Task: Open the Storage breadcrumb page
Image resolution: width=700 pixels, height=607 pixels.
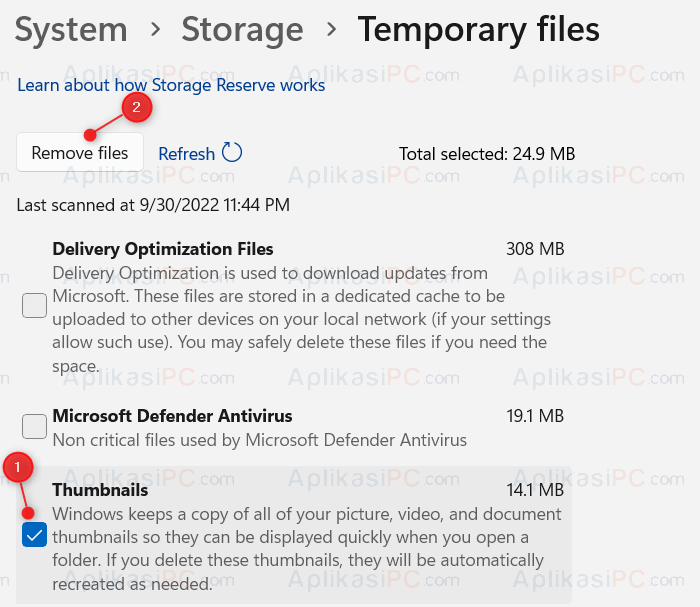Action: point(242,29)
